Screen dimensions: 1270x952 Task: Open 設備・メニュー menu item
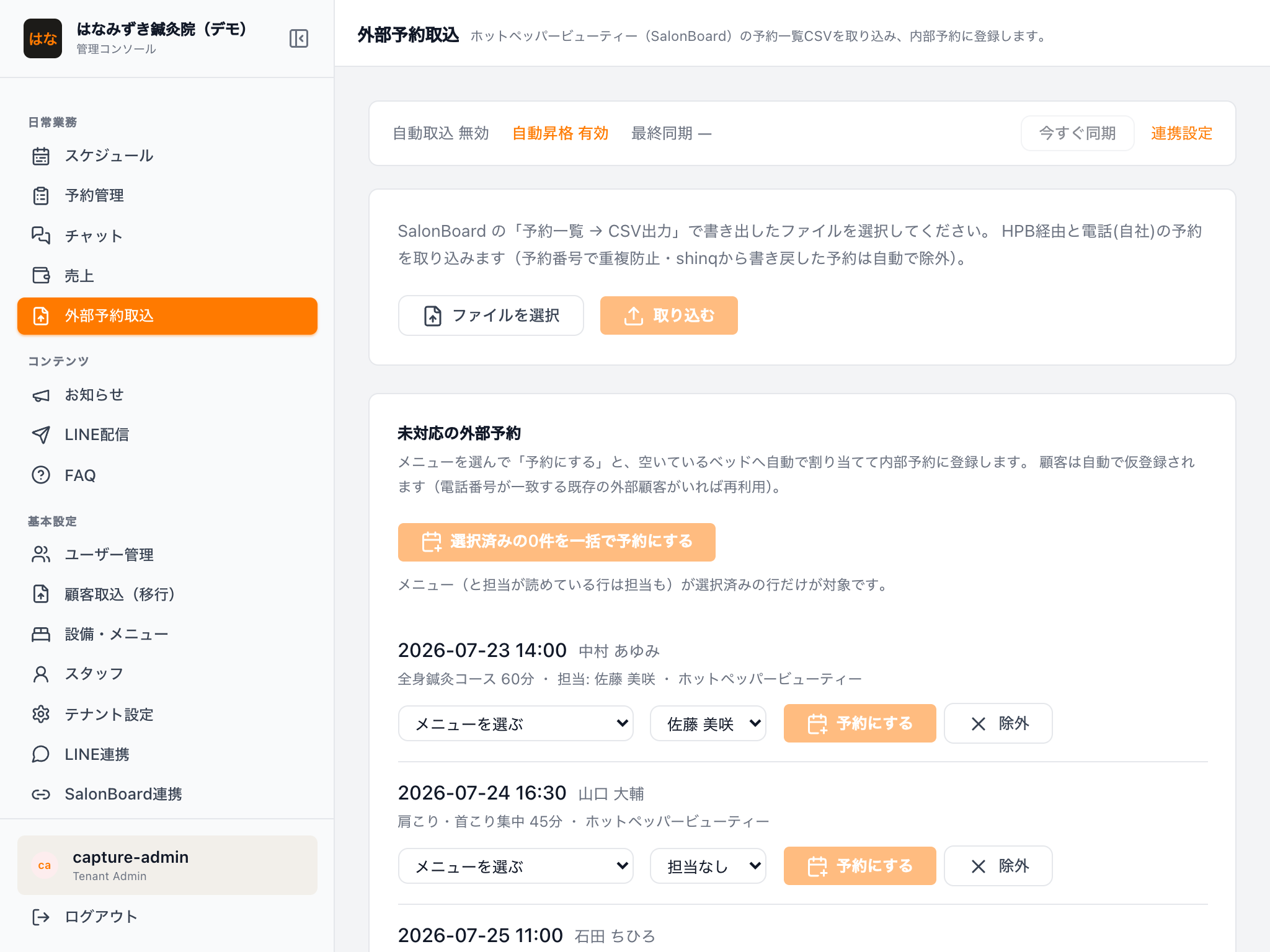[x=167, y=634]
